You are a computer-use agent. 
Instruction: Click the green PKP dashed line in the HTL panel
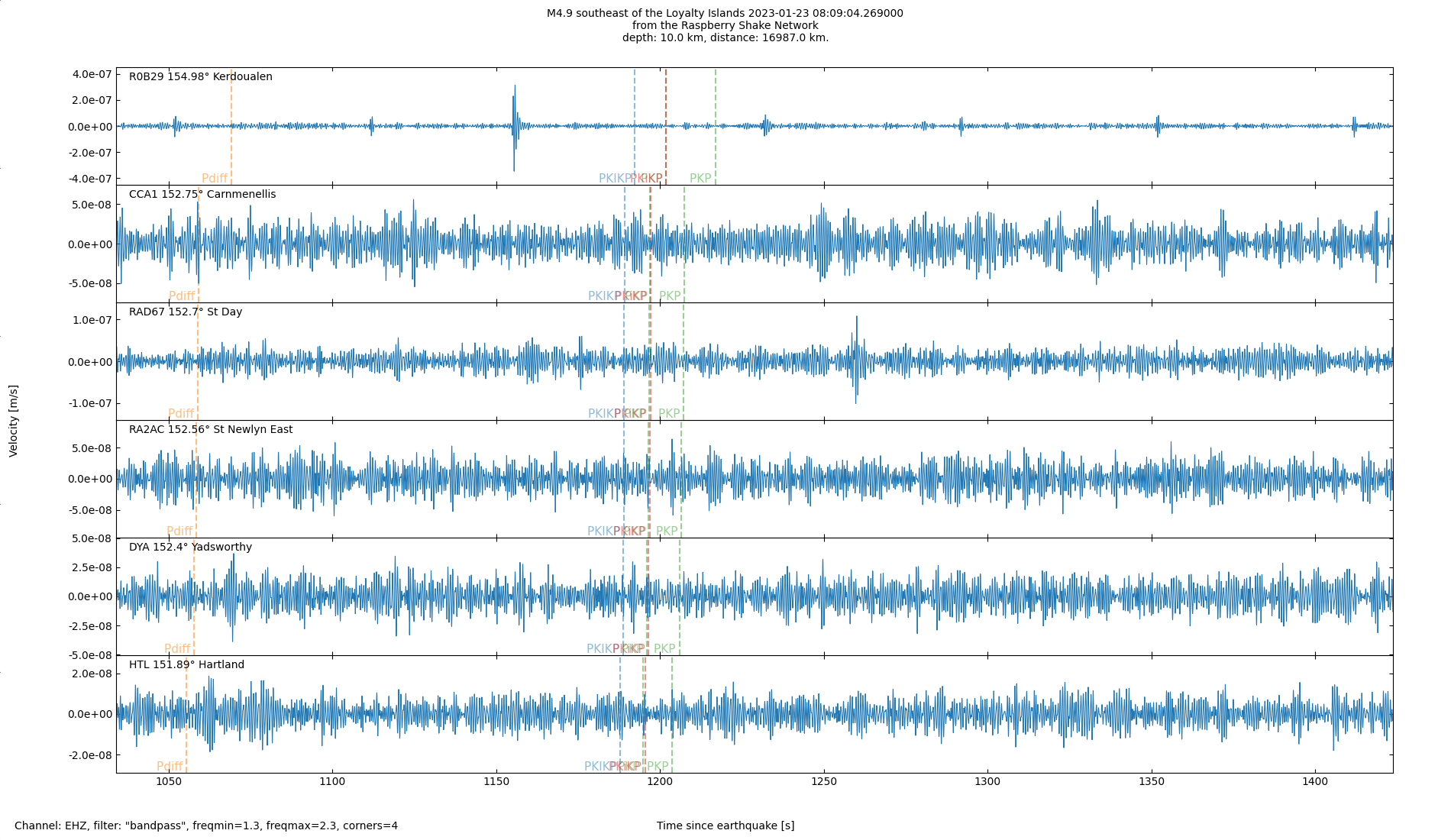pos(672,714)
